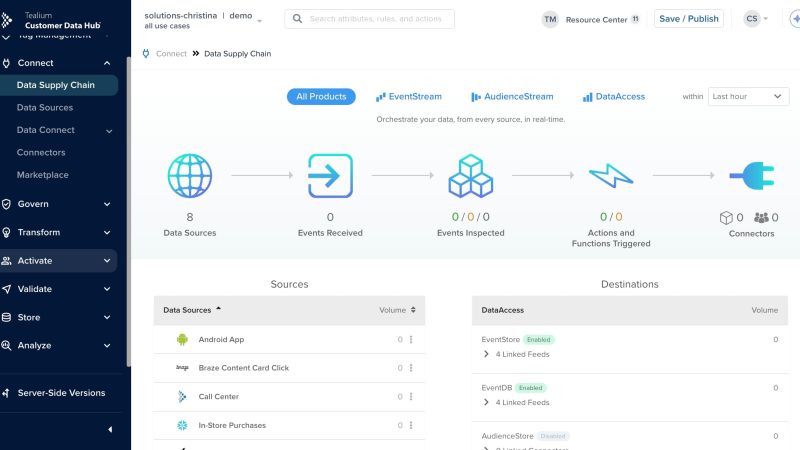Click the Actions lightning bolt icon

point(610,176)
